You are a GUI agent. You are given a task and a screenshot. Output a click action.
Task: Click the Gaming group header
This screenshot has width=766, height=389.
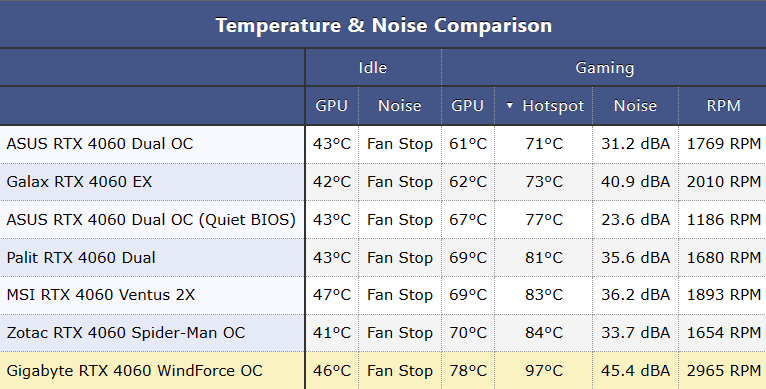(604, 67)
